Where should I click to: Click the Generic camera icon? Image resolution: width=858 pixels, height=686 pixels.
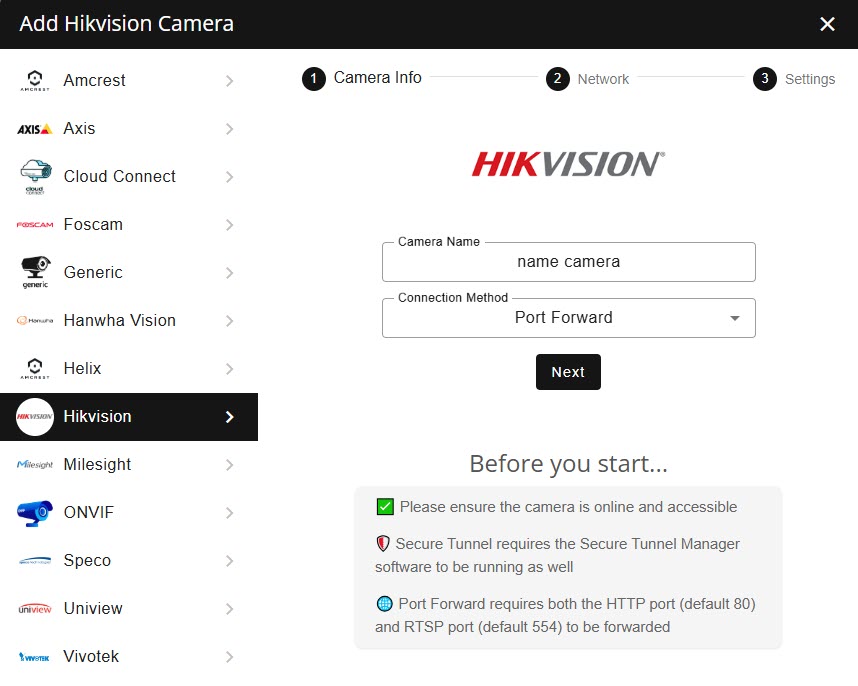pos(35,272)
